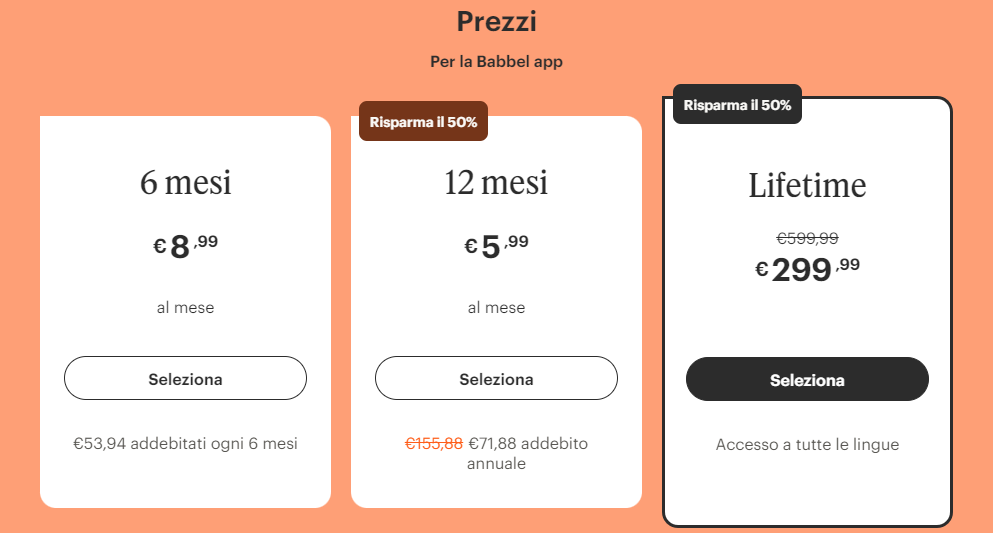Viewport: 993px width, 533px height.
Task: Click the dark Lifetime "Risparma il 50%" badge
Action: pyautogui.click(x=737, y=104)
